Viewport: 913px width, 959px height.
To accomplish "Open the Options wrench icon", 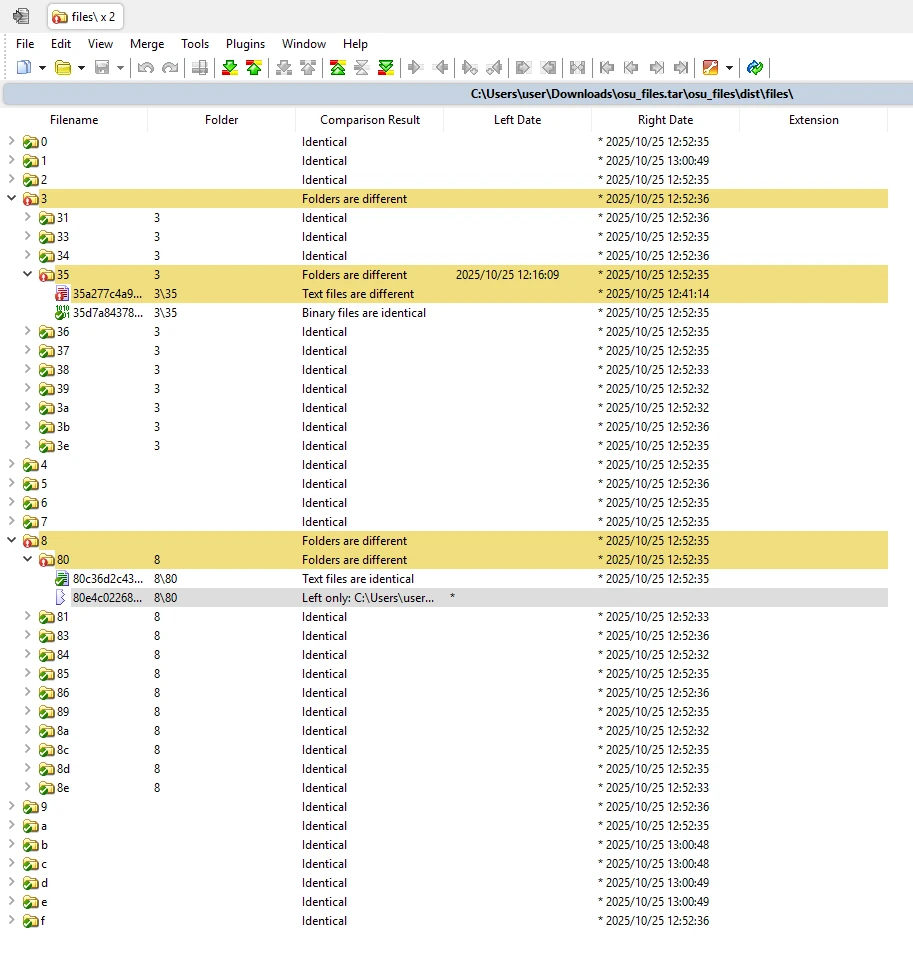I will 710,68.
